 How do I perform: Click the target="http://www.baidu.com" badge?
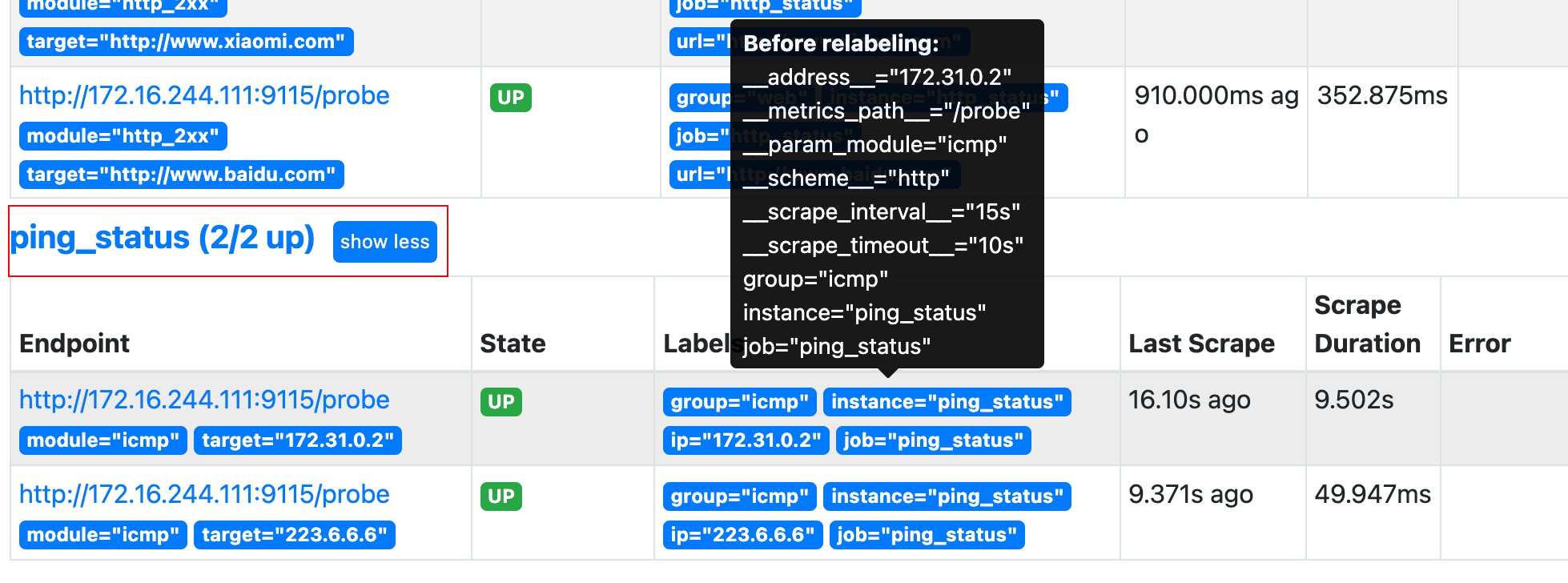tap(181, 175)
